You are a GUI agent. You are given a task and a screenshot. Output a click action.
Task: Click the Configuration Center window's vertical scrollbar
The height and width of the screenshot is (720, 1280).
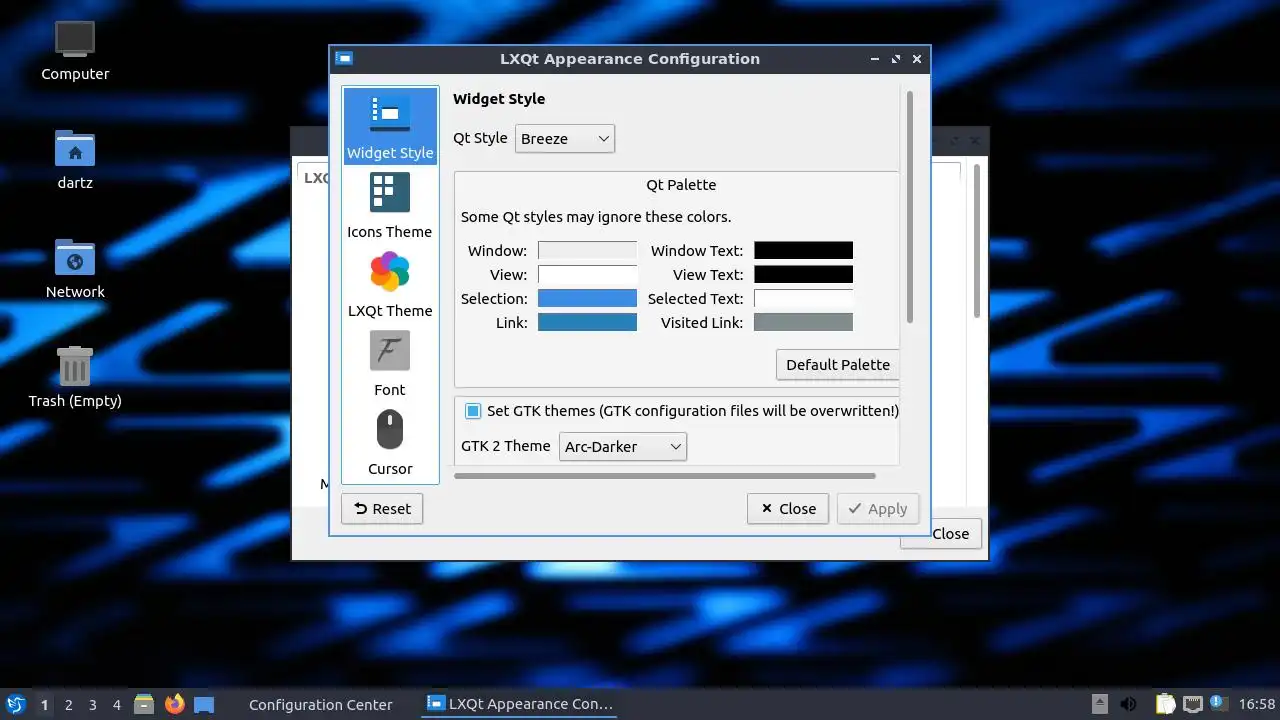click(977, 240)
